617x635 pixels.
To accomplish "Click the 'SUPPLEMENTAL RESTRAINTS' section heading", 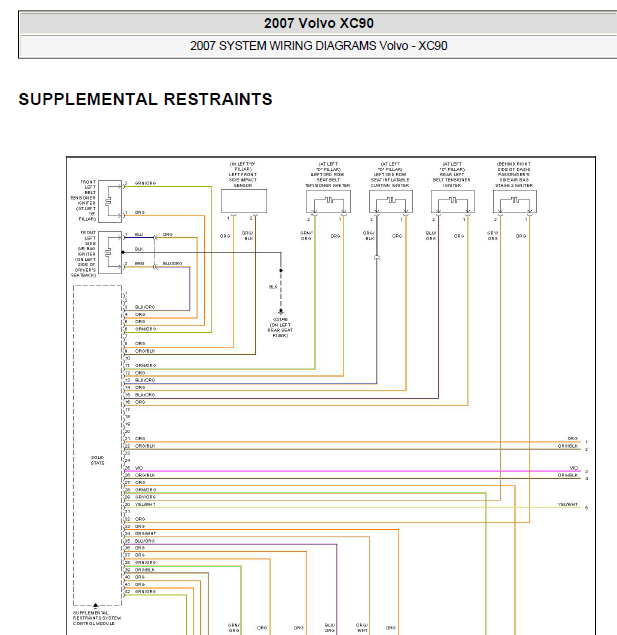I will [145, 99].
